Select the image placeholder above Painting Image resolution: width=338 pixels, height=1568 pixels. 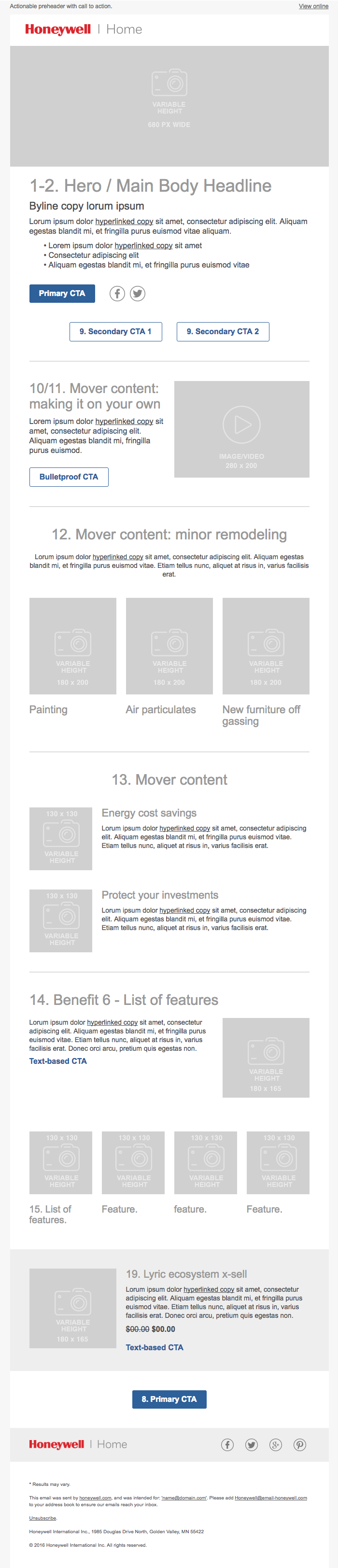pos(72,646)
